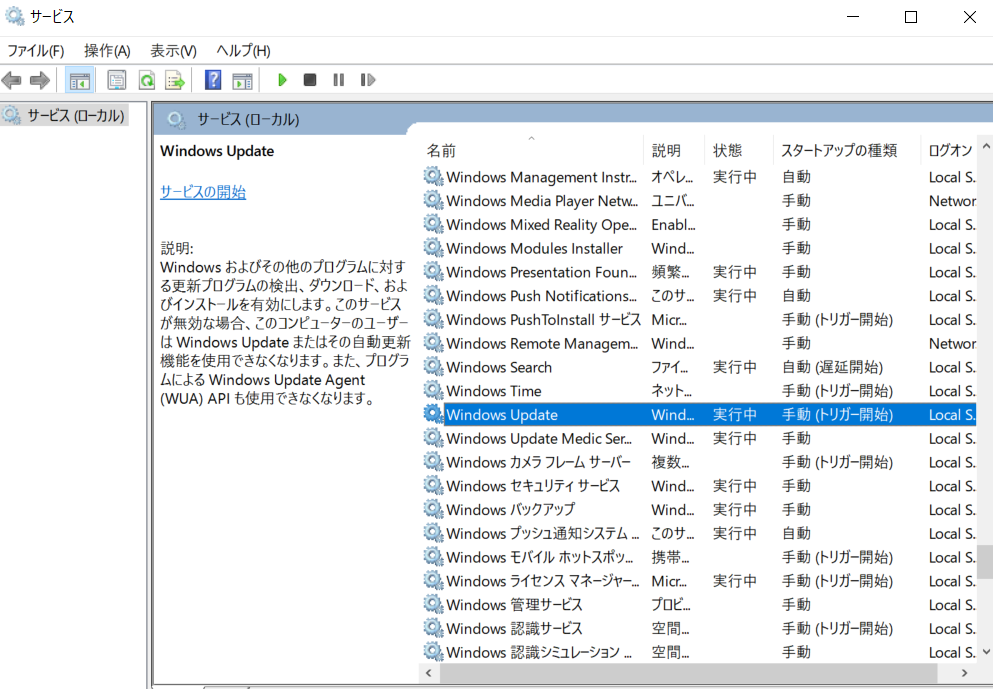Select the Windows Media Player Network row
The height and width of the screenshot is (689, 993).
pos(699,201)
